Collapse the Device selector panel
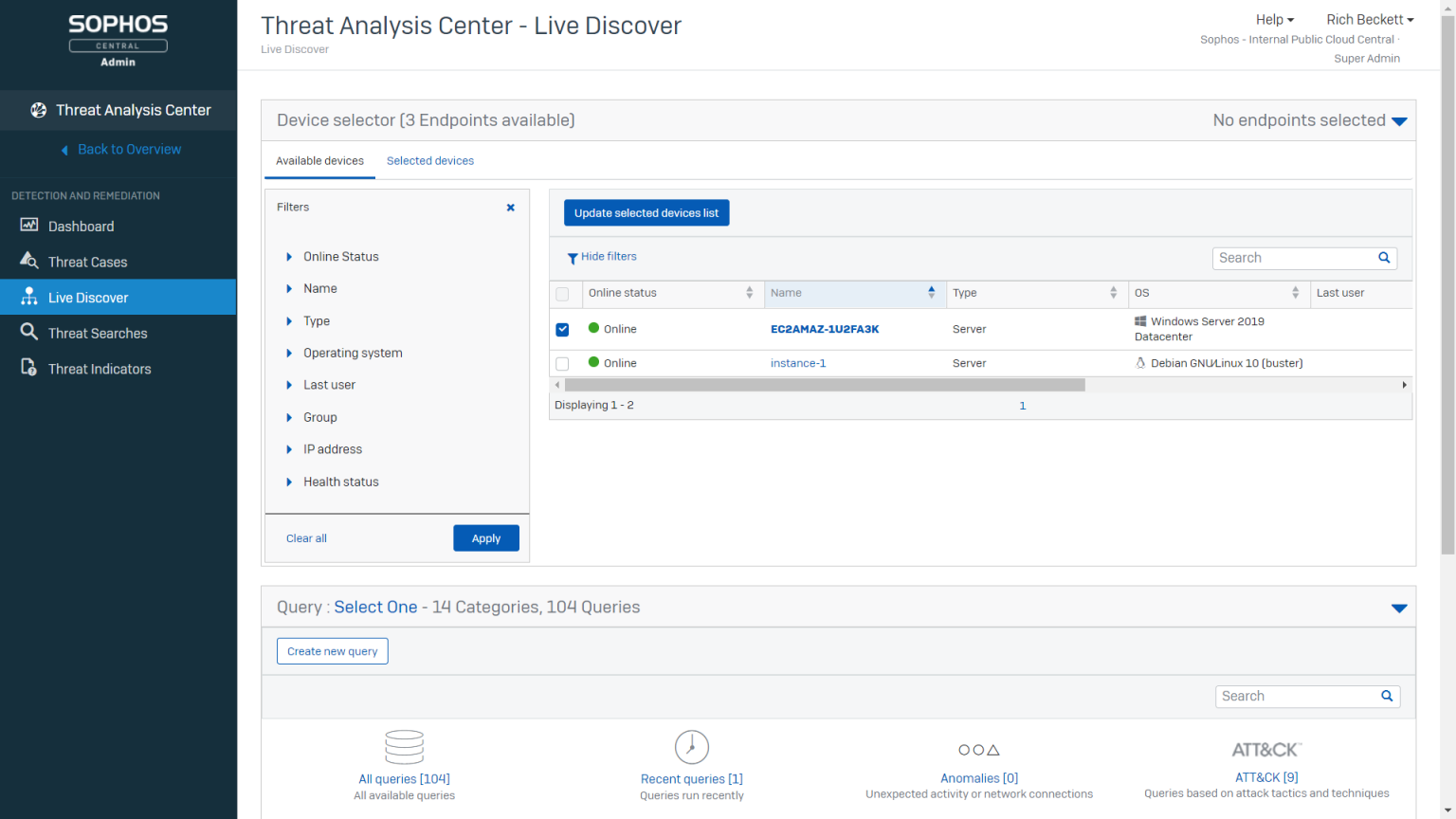This screenshot has height=819, width=1456. pyautogui.click(x=1400, y=120)
